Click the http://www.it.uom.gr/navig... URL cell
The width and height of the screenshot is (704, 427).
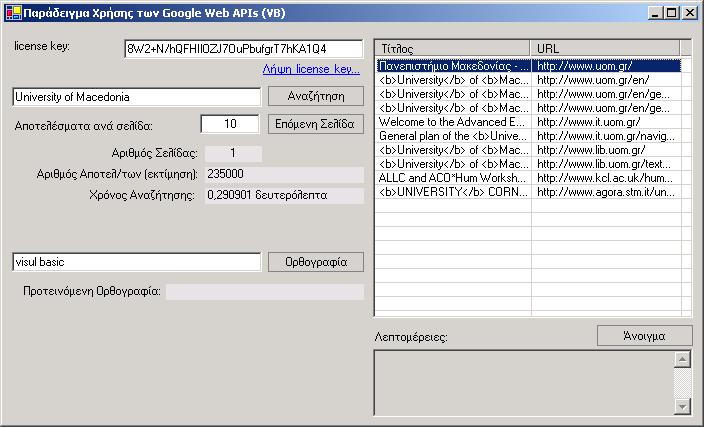click(606, 136)
